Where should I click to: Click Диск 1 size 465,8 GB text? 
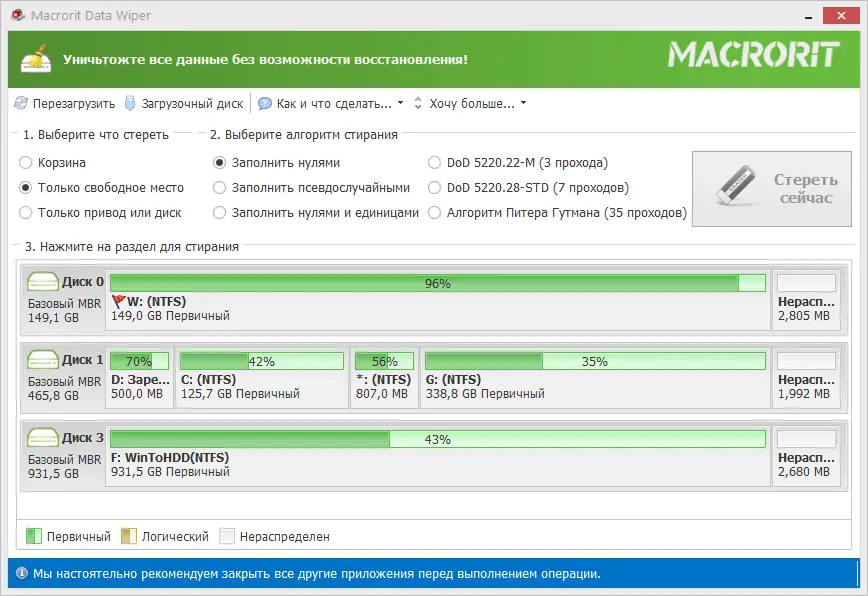point(53,396)
